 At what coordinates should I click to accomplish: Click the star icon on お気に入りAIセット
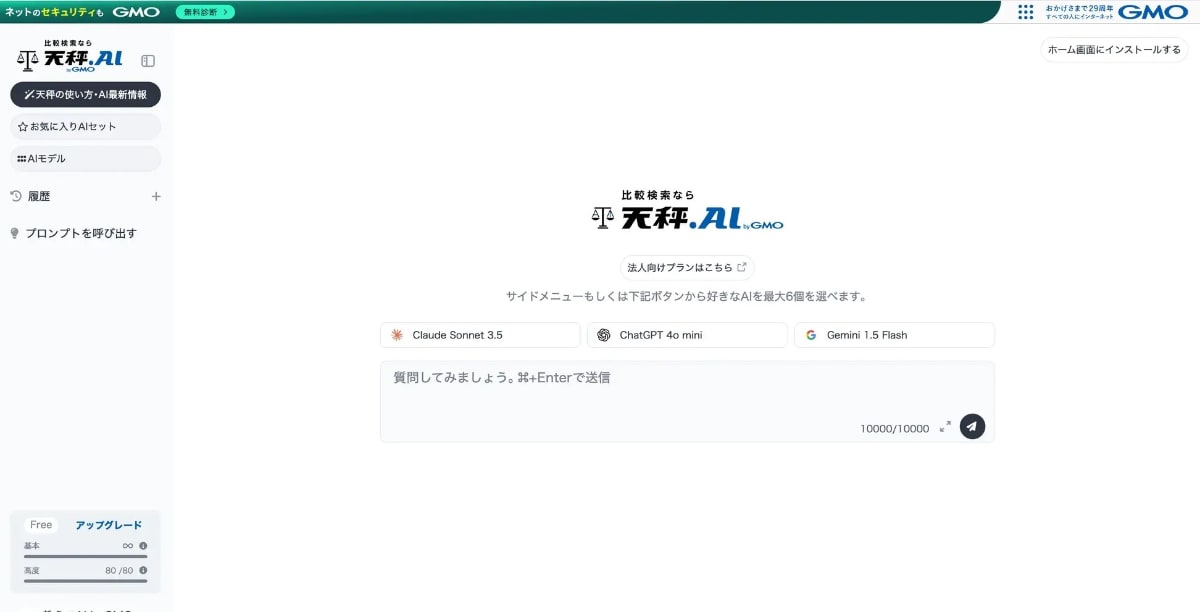coord(23,127)
